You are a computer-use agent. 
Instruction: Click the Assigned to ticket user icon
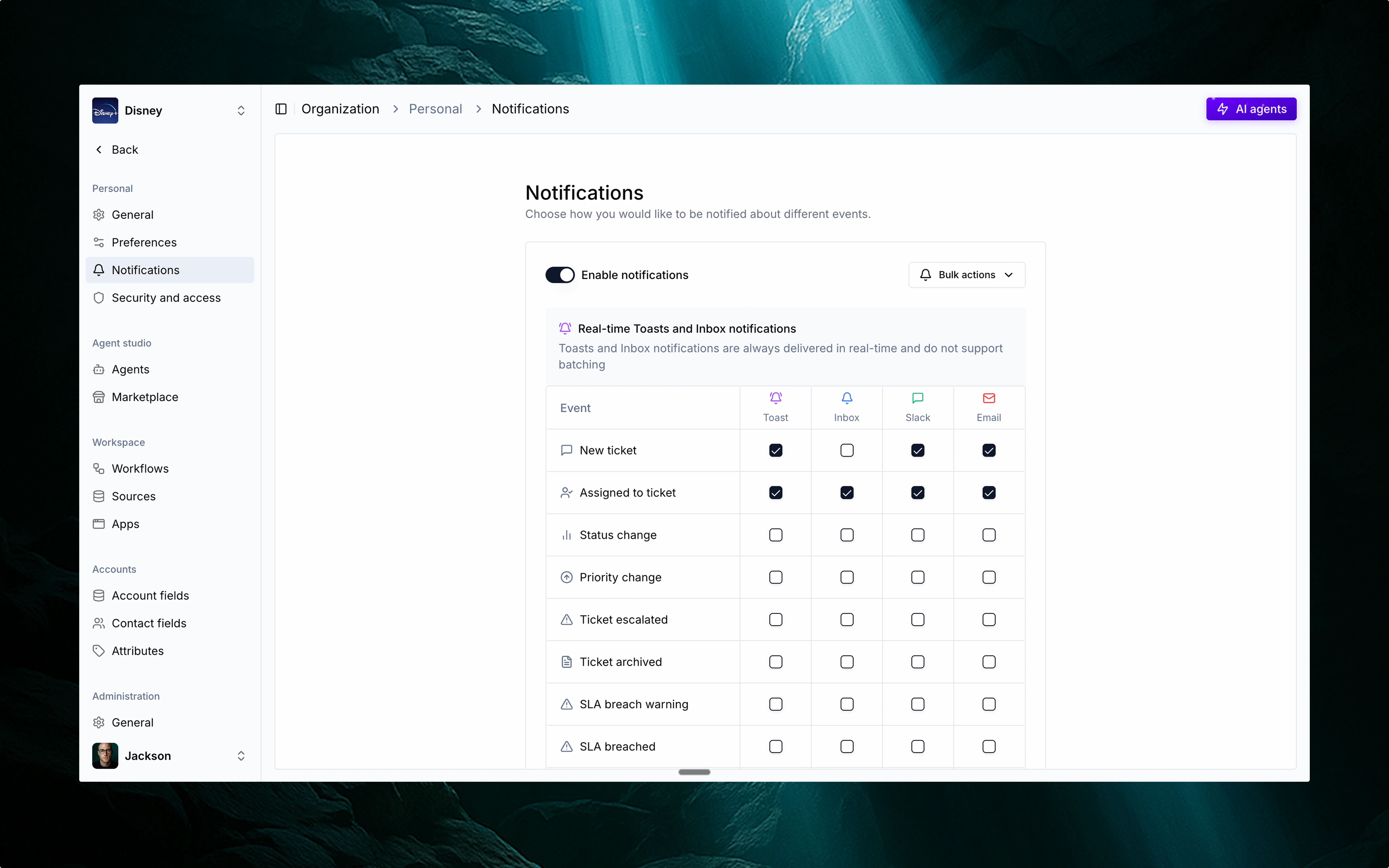coord(566,493)
